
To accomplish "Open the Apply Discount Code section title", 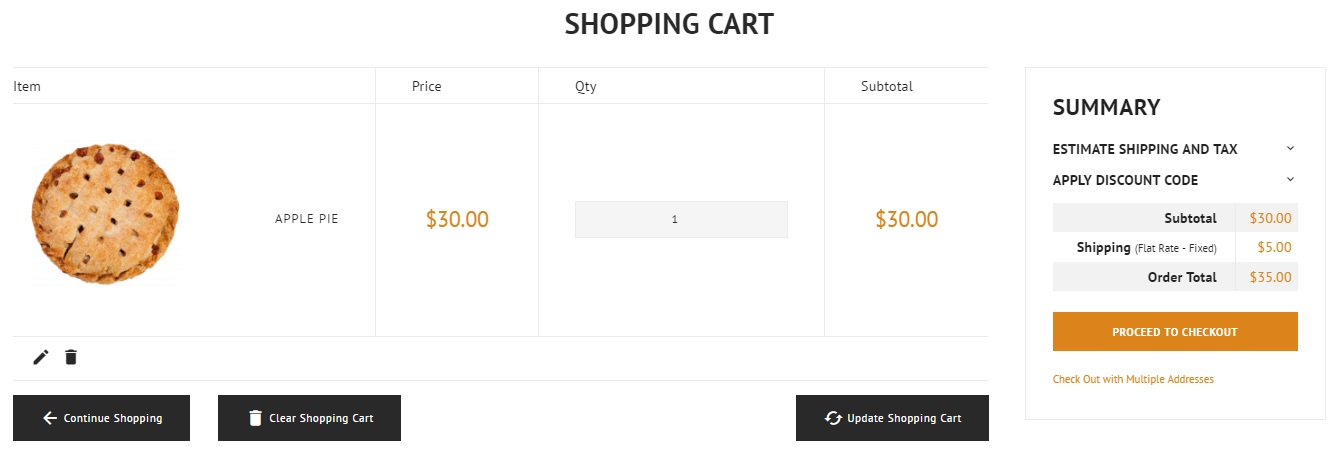I will pyautogui.click(x=1125, y=180).
